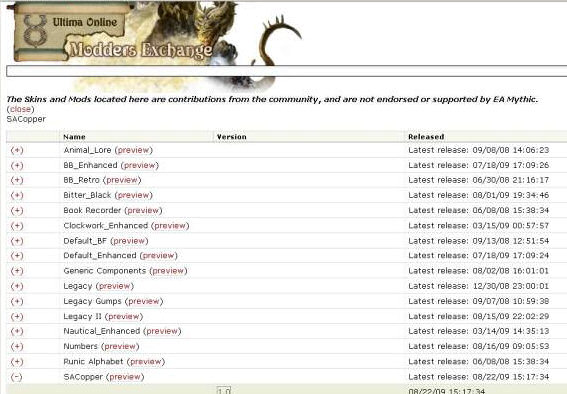Click the Name column header
567x394 pixels.
coord(74,137)
